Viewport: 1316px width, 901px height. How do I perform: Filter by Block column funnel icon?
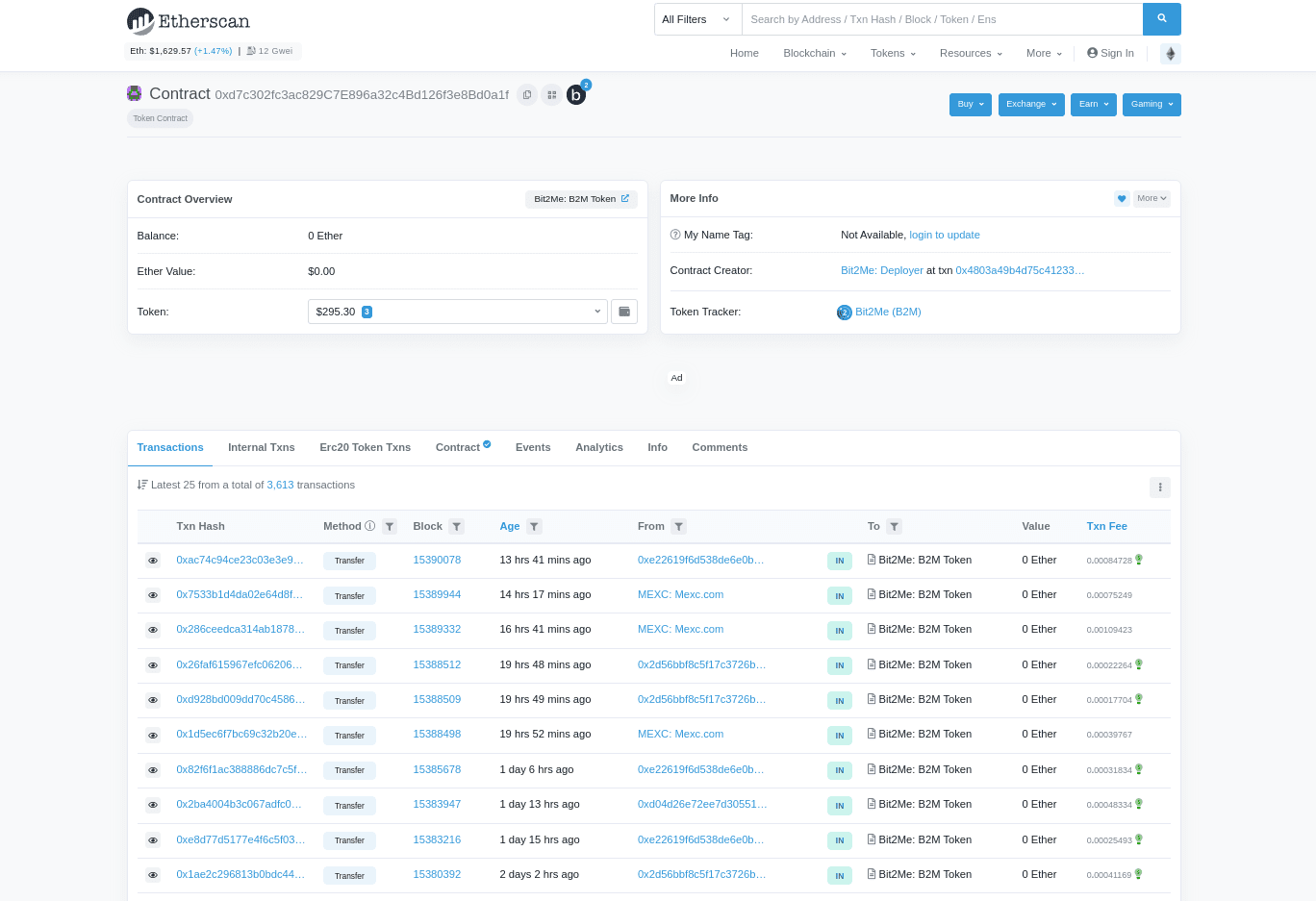457,527
